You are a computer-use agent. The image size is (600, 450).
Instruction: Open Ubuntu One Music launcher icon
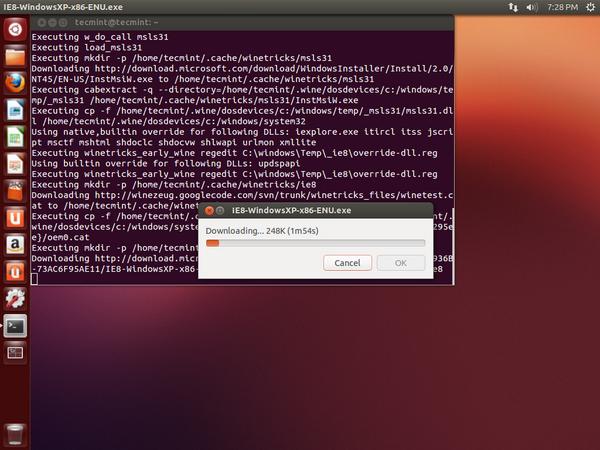[15, 272]
